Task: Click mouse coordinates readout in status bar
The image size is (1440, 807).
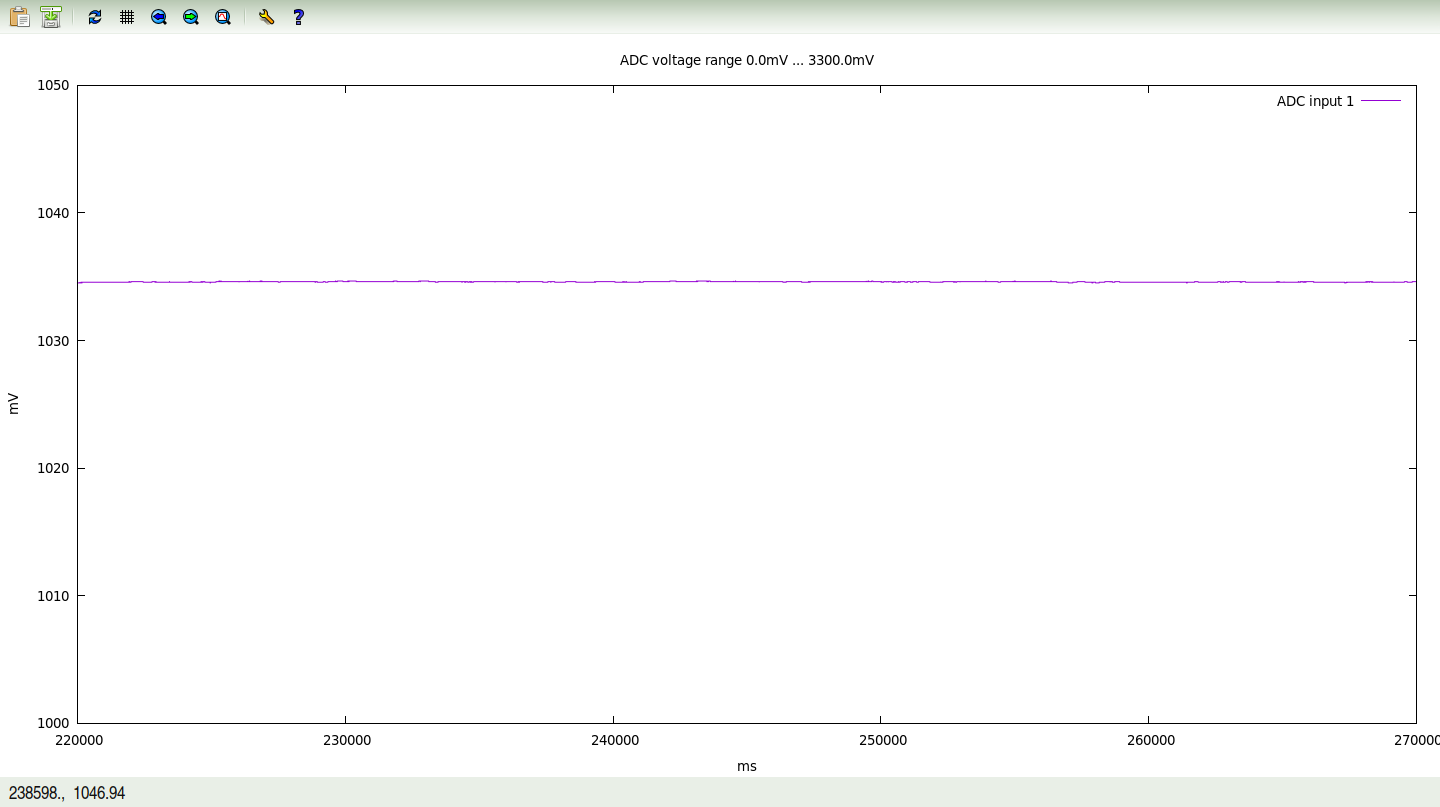Action: (67, 793)
